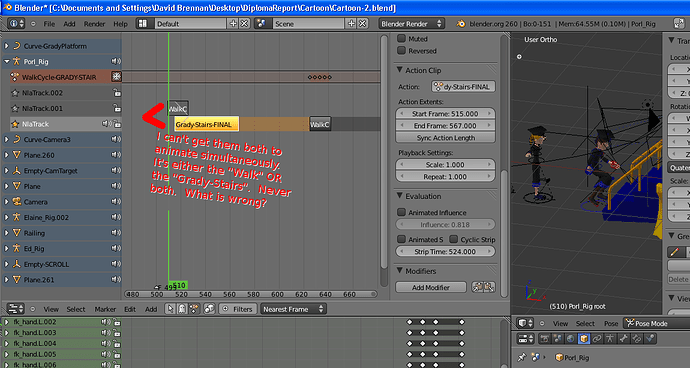This screenshot has width=690, height=368.
Task: Open the Blender Render engine dropdown
Action: 411,24
